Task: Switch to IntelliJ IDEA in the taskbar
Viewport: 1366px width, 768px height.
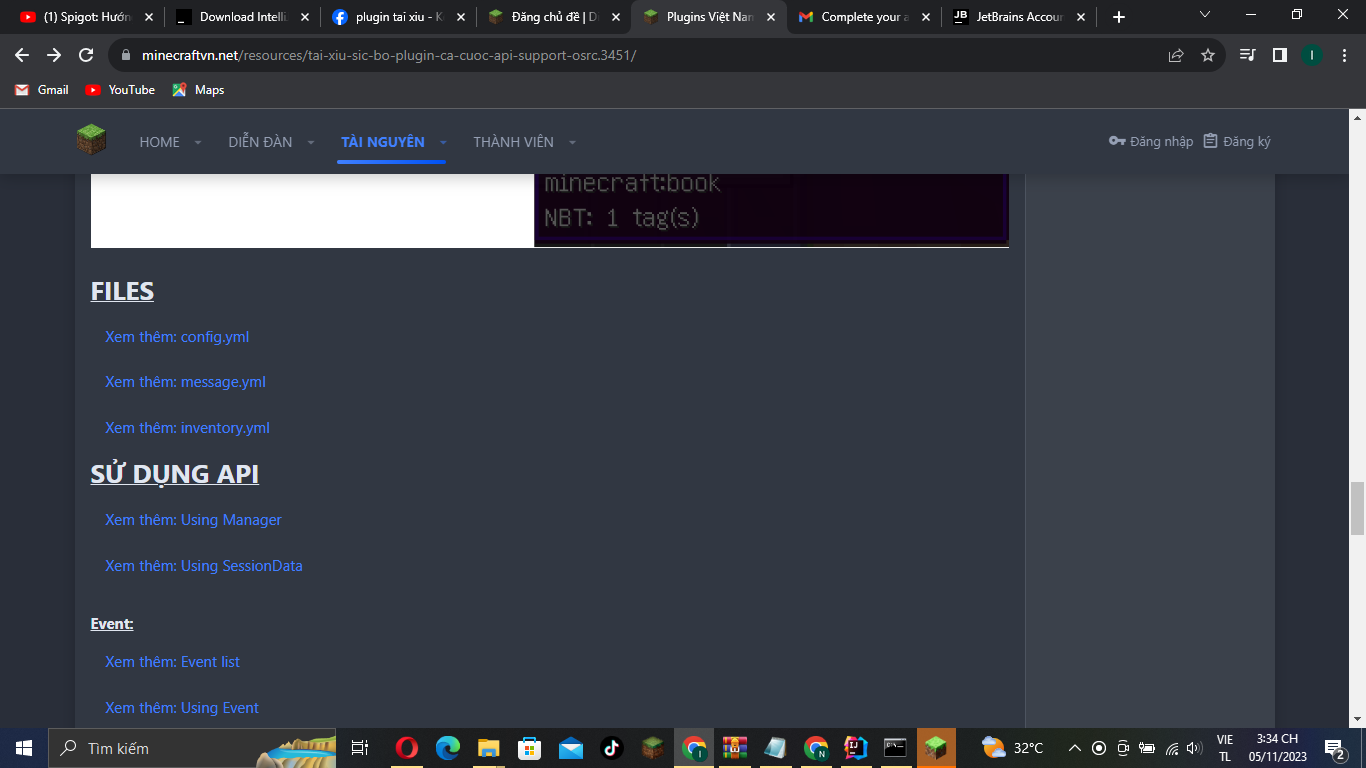Action: [x=855, y=748]
